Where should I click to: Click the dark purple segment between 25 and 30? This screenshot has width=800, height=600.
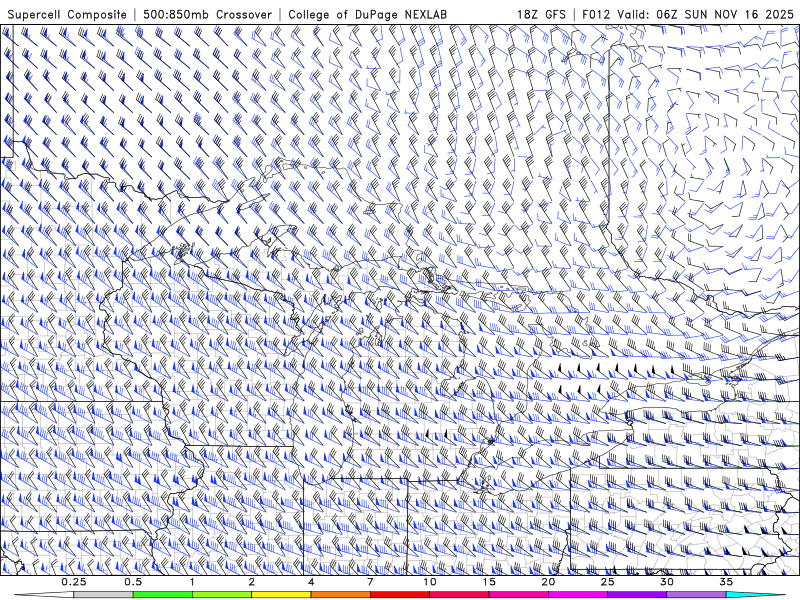tap(637, 595)
